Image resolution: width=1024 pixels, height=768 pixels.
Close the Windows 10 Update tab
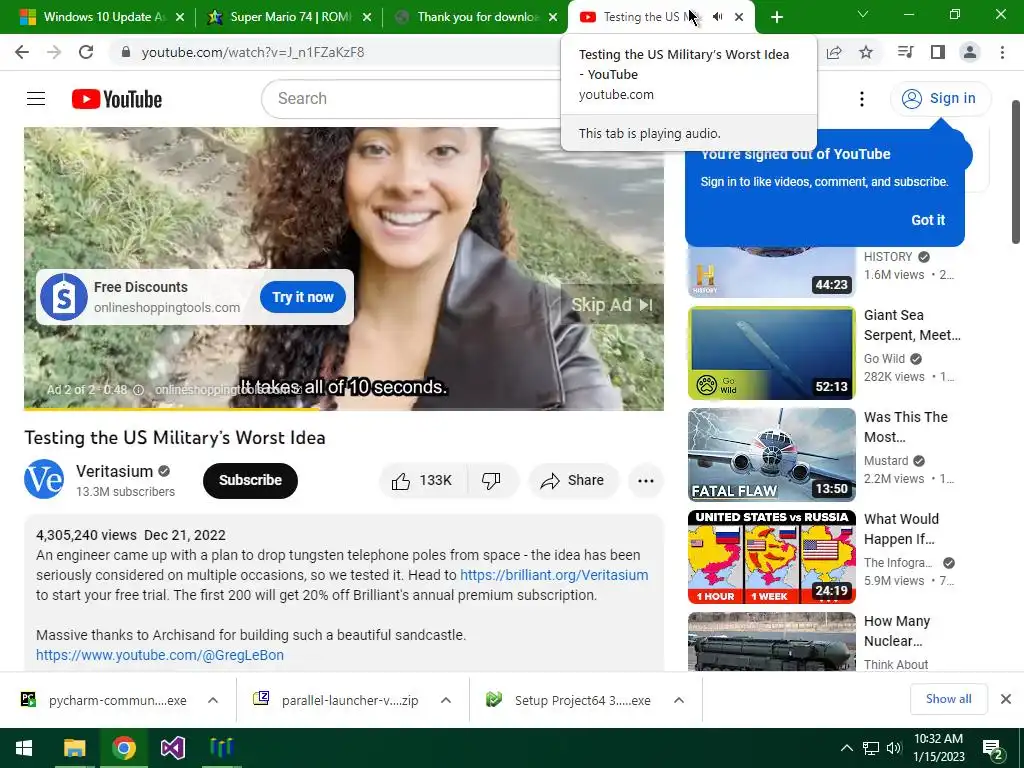(180, 17)
